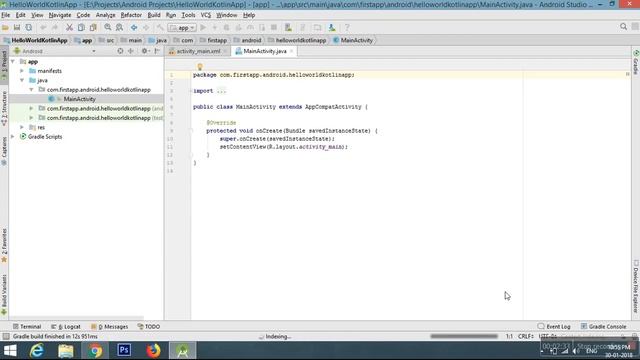Select MainActivity in the project tree
This screenshot has width=640, height=360.
[x=80, y=99]
